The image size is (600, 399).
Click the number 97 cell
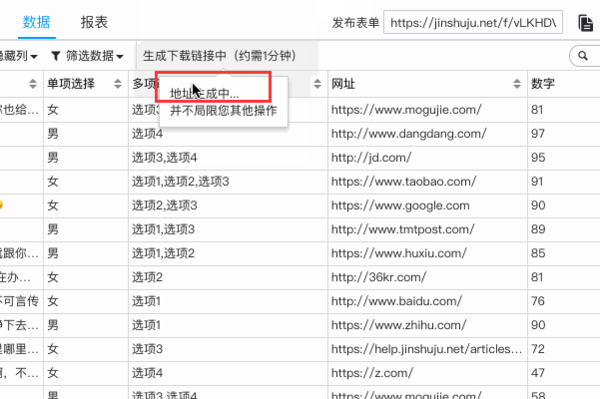point(564,134)
